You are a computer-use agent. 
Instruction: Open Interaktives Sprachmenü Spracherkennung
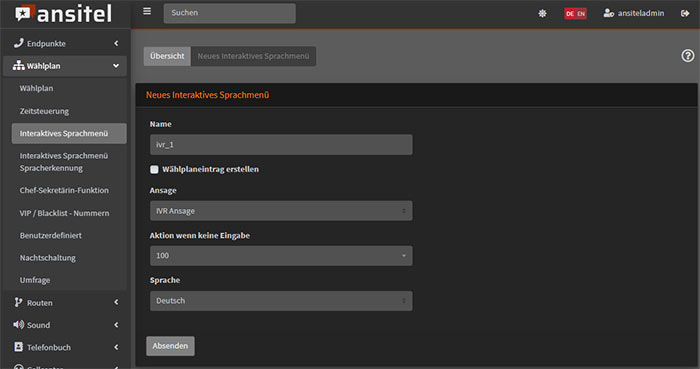point(64,162)
